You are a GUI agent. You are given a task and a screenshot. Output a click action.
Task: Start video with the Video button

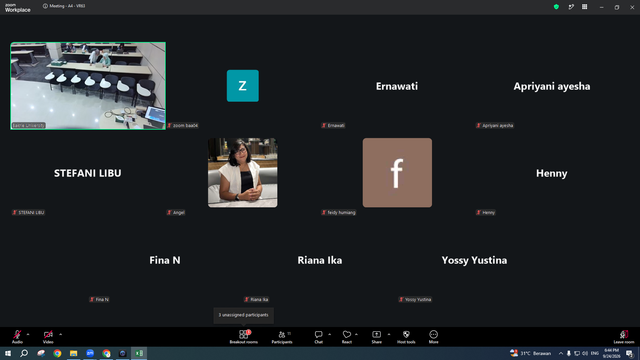[48, 336]
